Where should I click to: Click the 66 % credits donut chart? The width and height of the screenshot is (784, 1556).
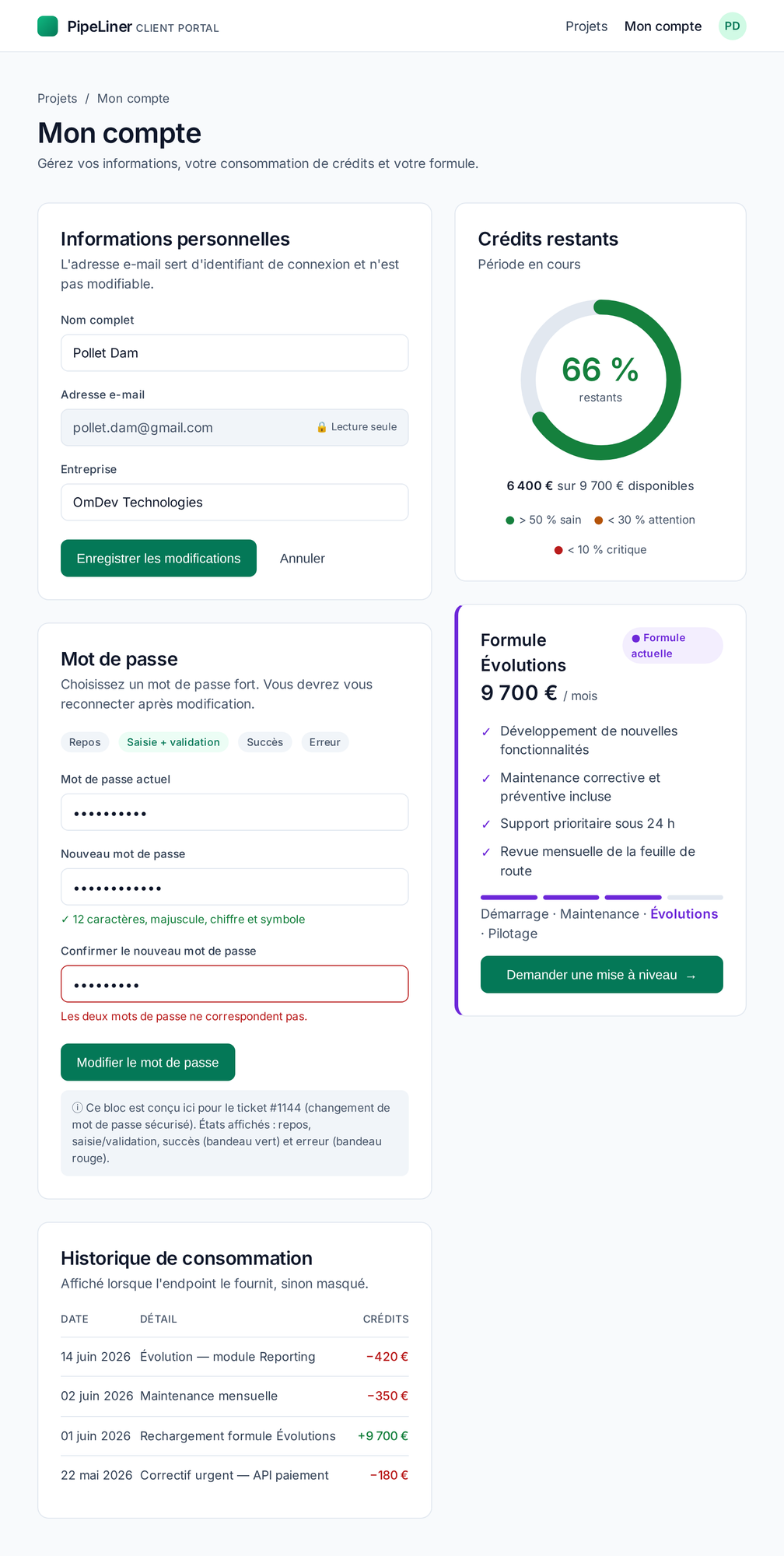coord(600,380)
